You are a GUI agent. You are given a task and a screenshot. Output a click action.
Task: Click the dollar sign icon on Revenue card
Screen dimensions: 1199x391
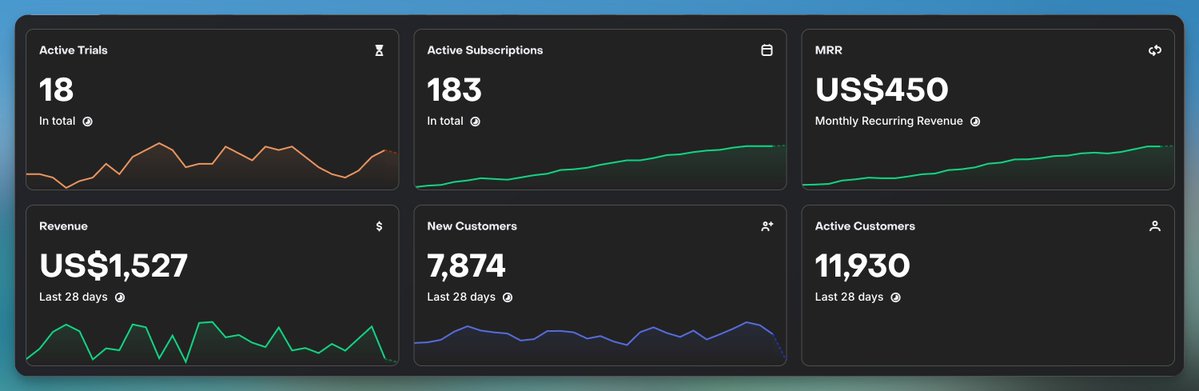point(379,226)
